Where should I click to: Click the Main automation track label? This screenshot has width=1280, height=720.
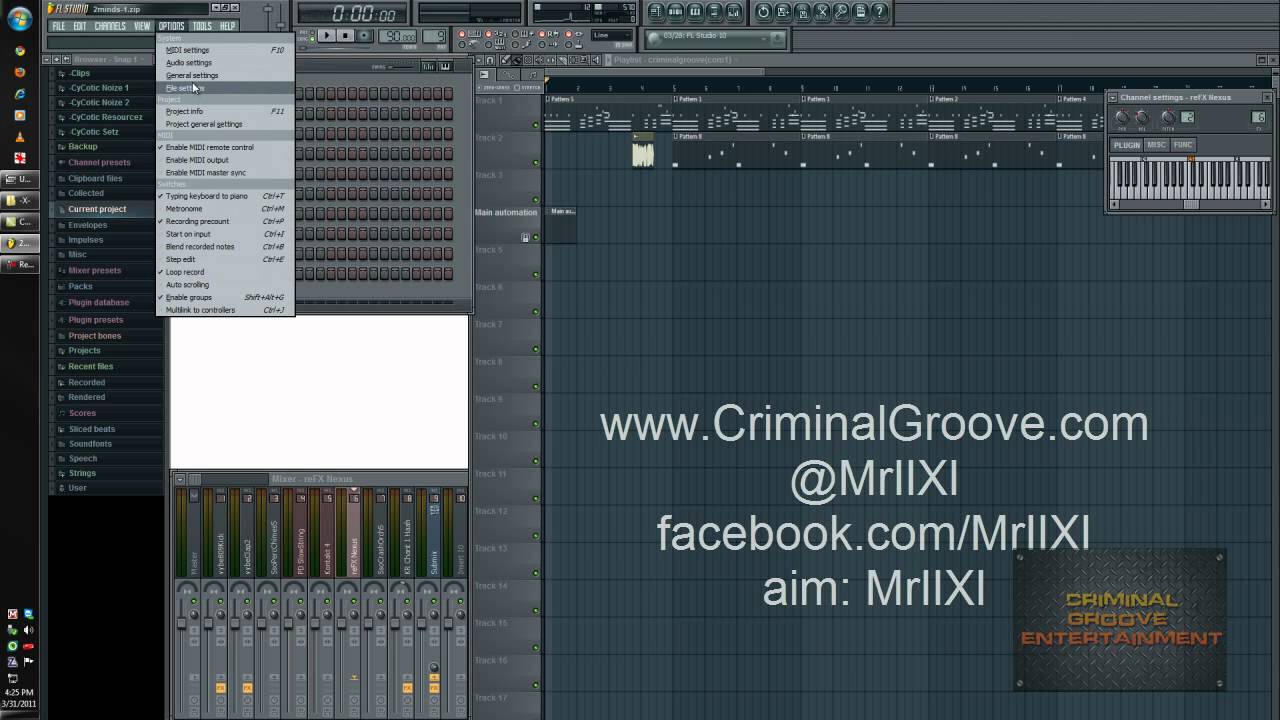[506, 212]
